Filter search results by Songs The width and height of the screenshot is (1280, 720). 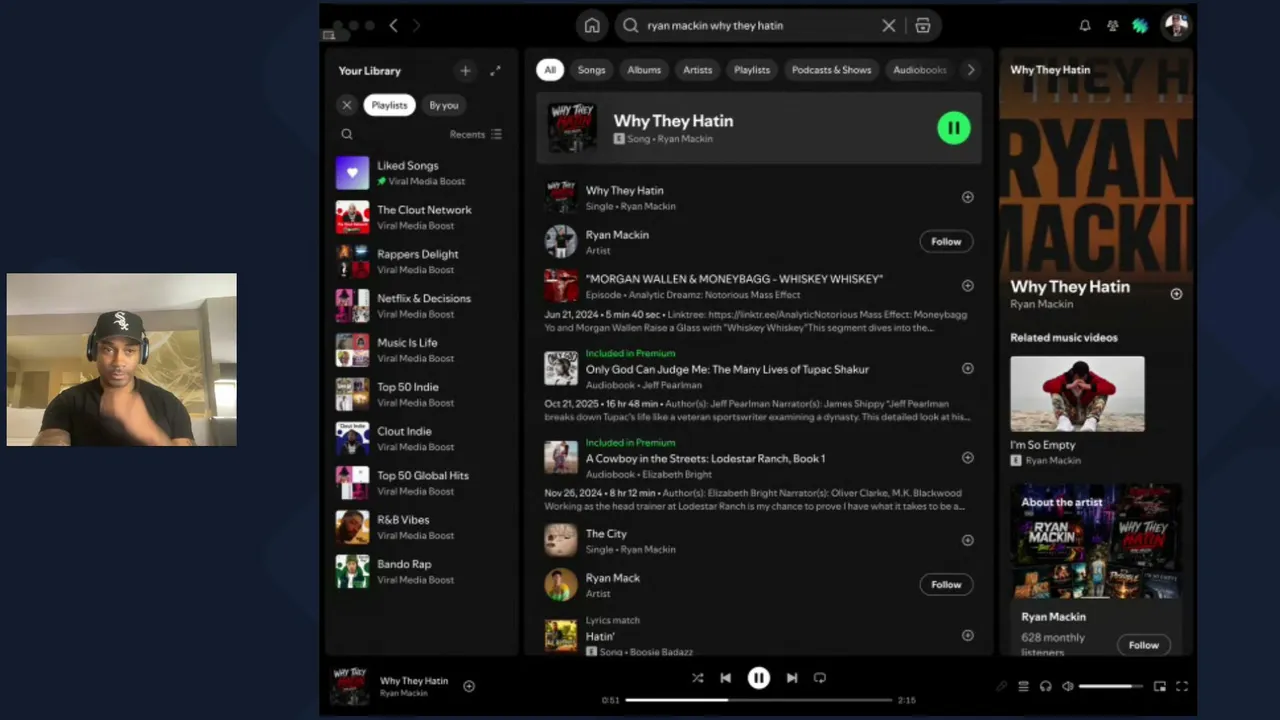(592, 70)
